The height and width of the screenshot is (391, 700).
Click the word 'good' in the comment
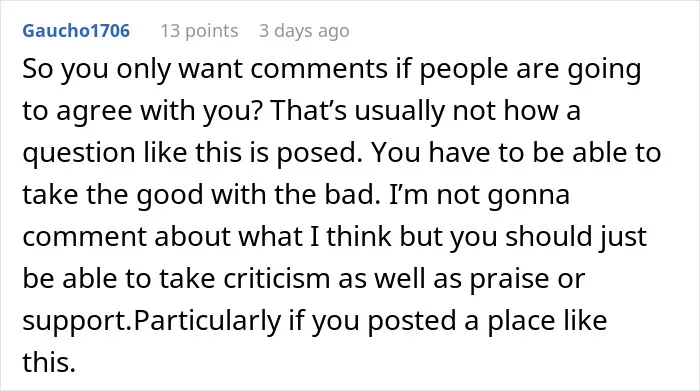(170, 195)
